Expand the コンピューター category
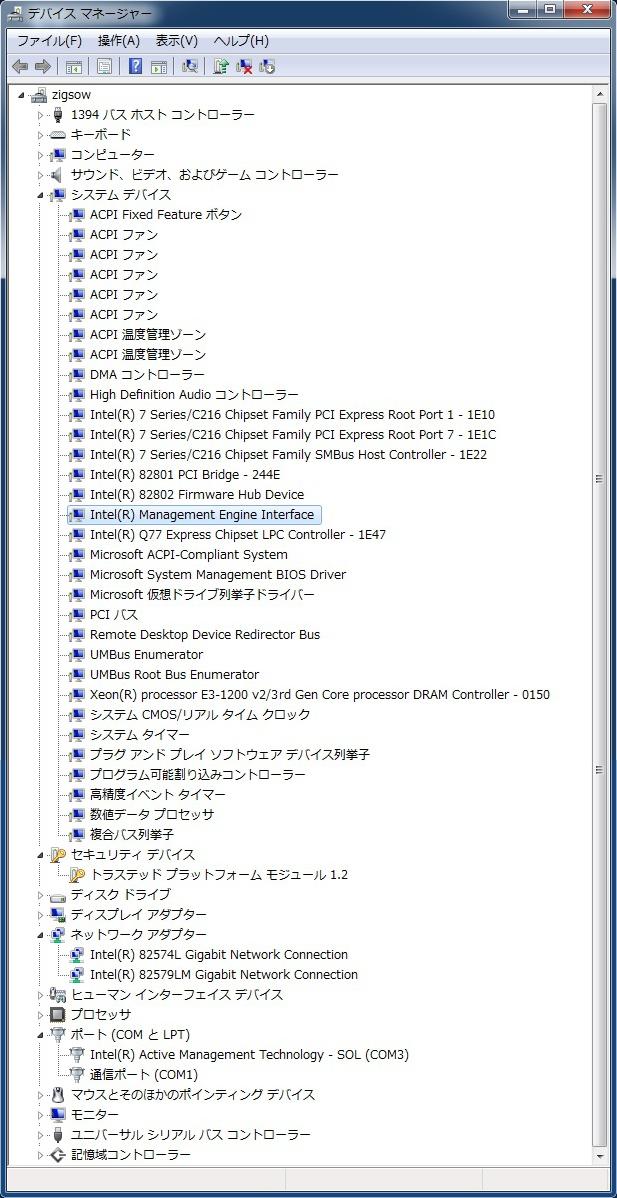 pyautogui.click(x=41, y=155)
